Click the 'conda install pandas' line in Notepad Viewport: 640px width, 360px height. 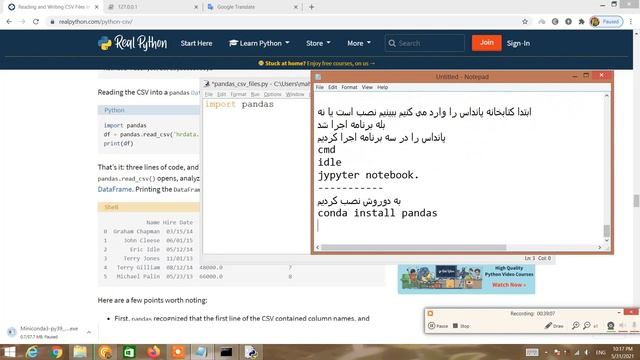tap(377, 213)
